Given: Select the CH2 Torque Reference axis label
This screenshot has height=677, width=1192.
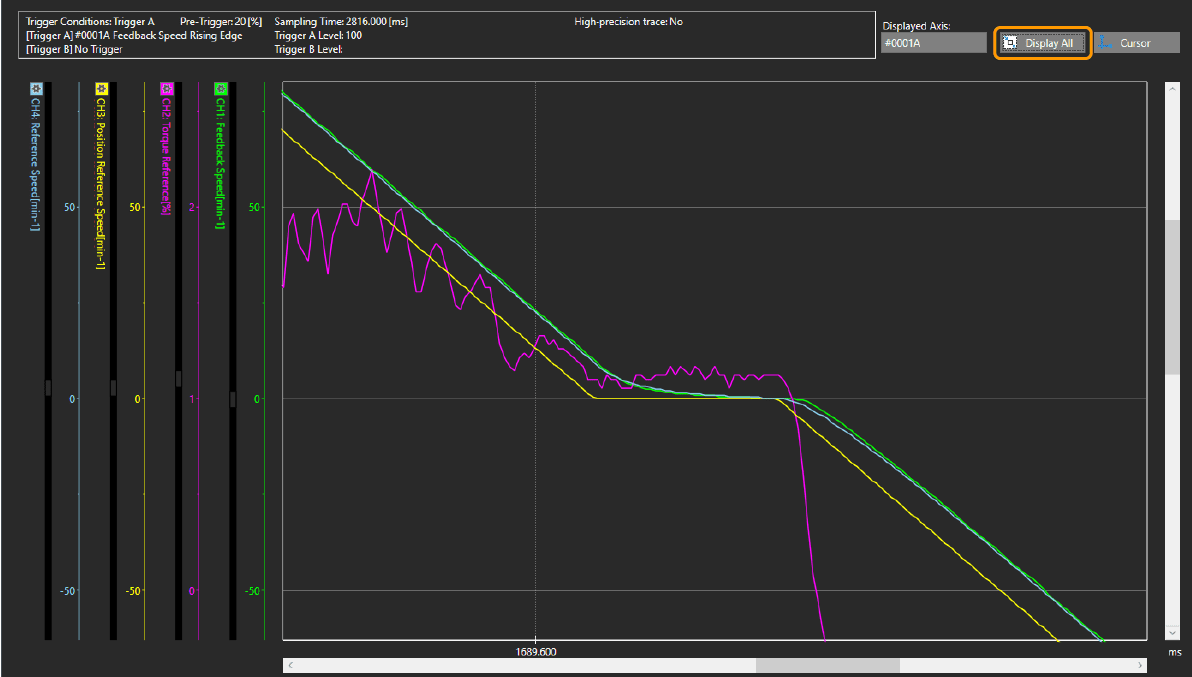Looking at the screenshot, I should point(167,155).
